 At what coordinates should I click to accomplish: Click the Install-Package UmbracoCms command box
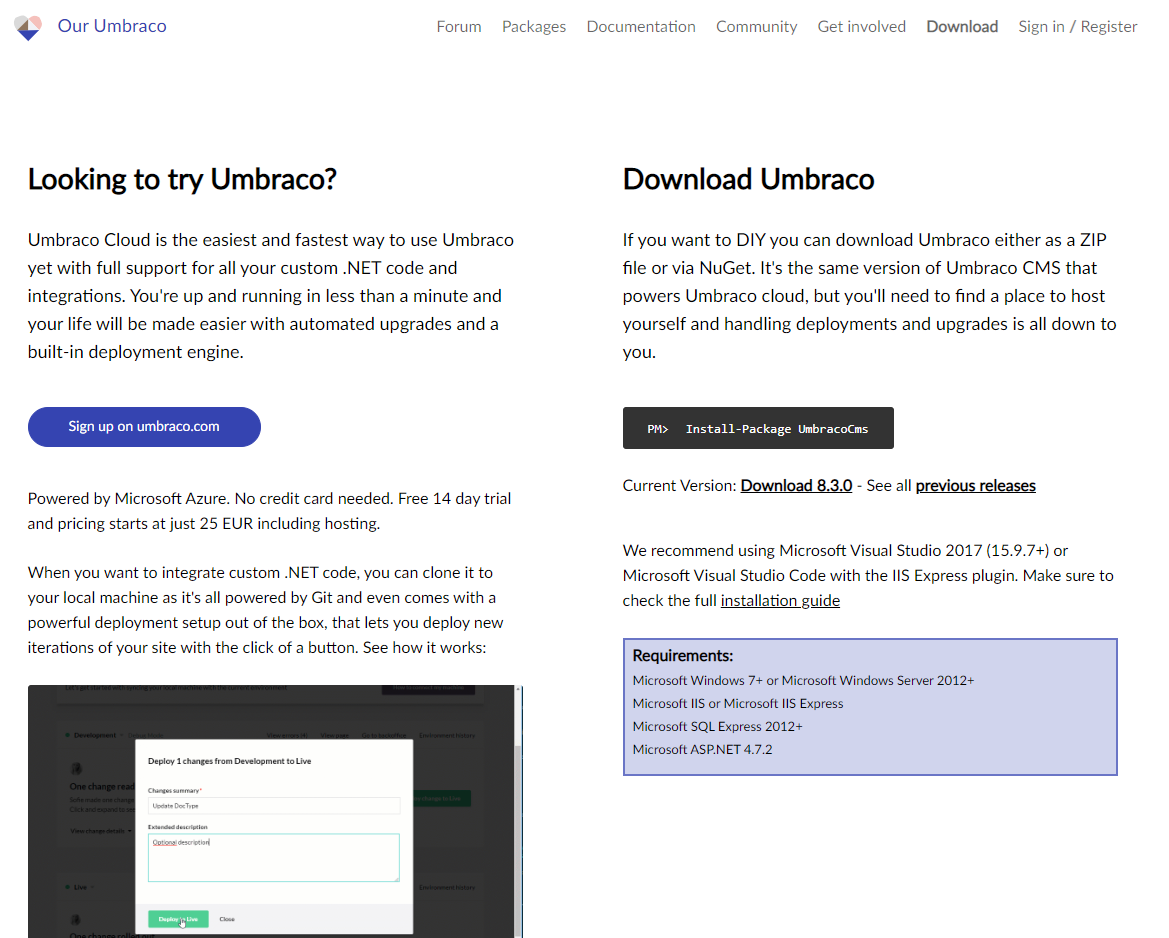[758, 428]
